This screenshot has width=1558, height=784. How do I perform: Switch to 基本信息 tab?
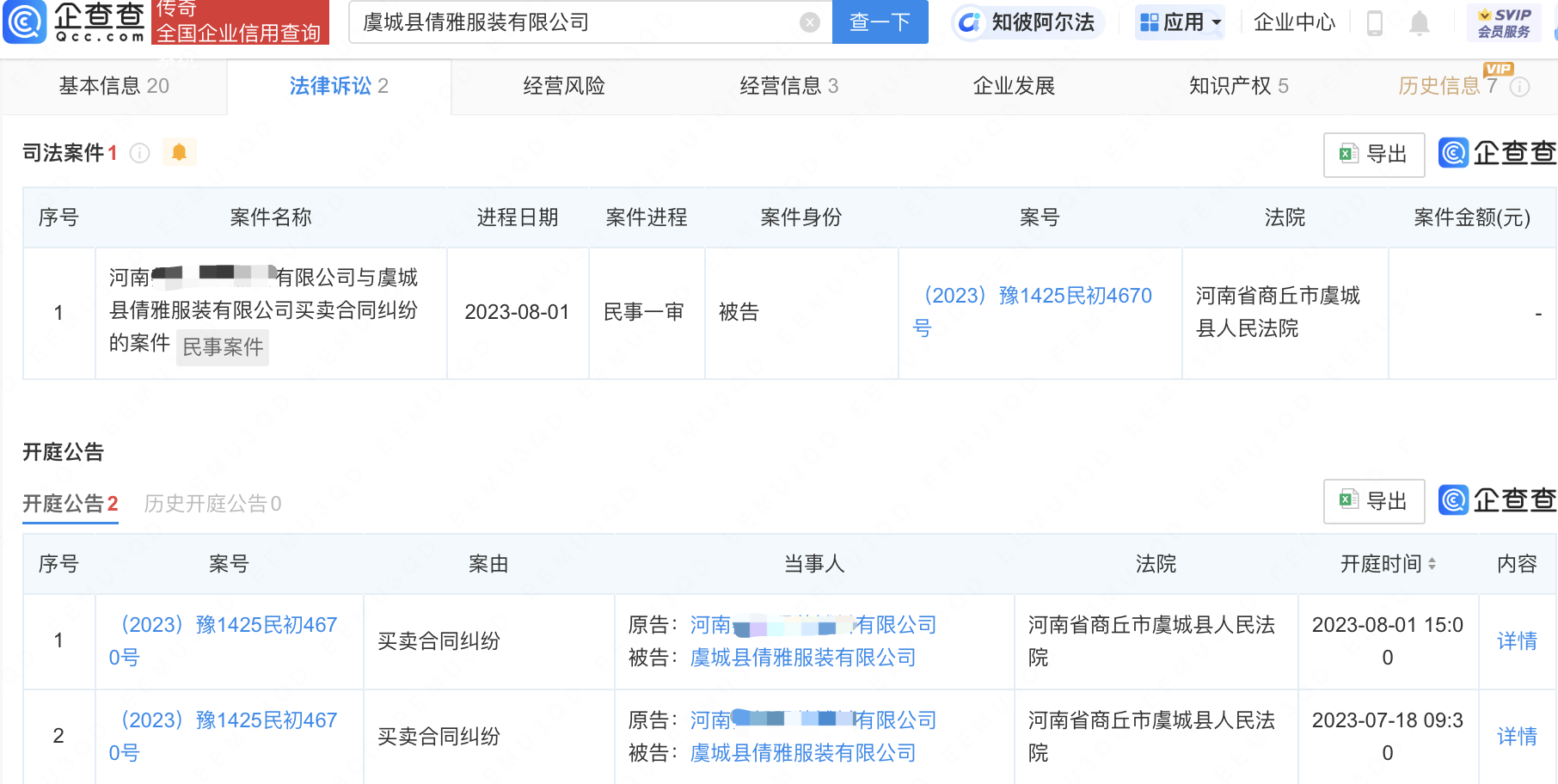[113, 86]
